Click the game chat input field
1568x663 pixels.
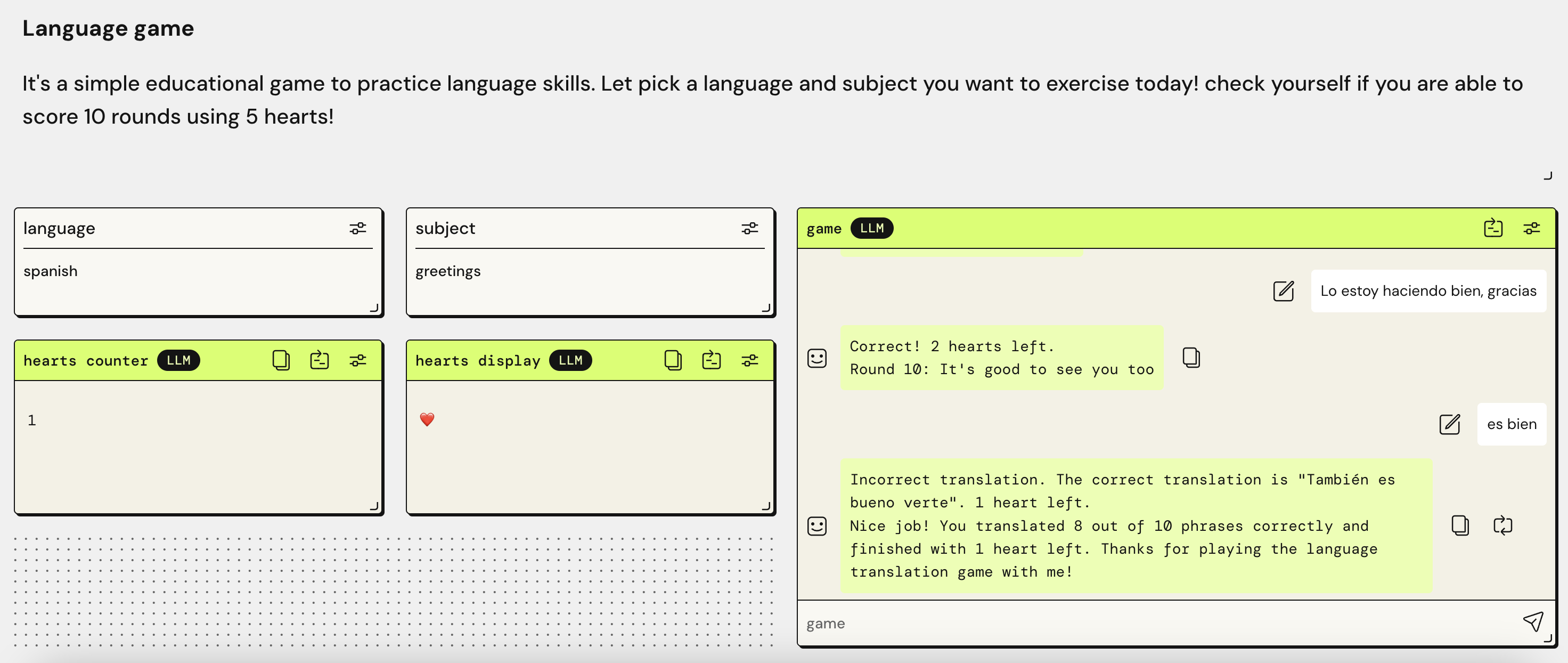[1156, 623]
